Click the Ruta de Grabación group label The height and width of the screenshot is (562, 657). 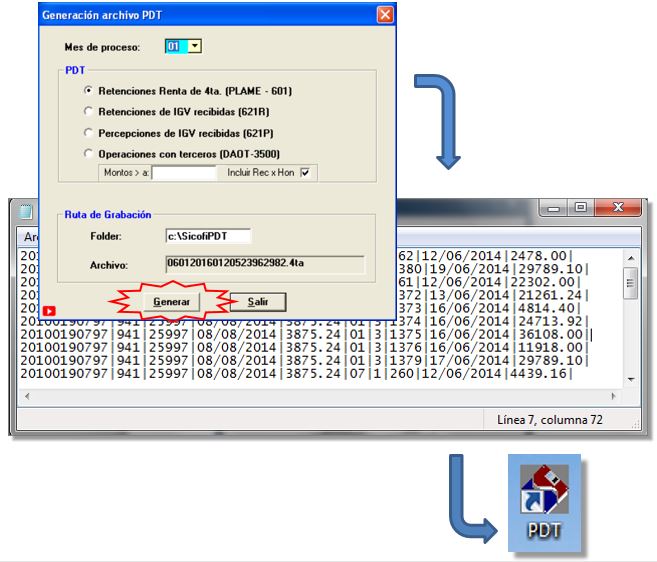pos(108,215)
